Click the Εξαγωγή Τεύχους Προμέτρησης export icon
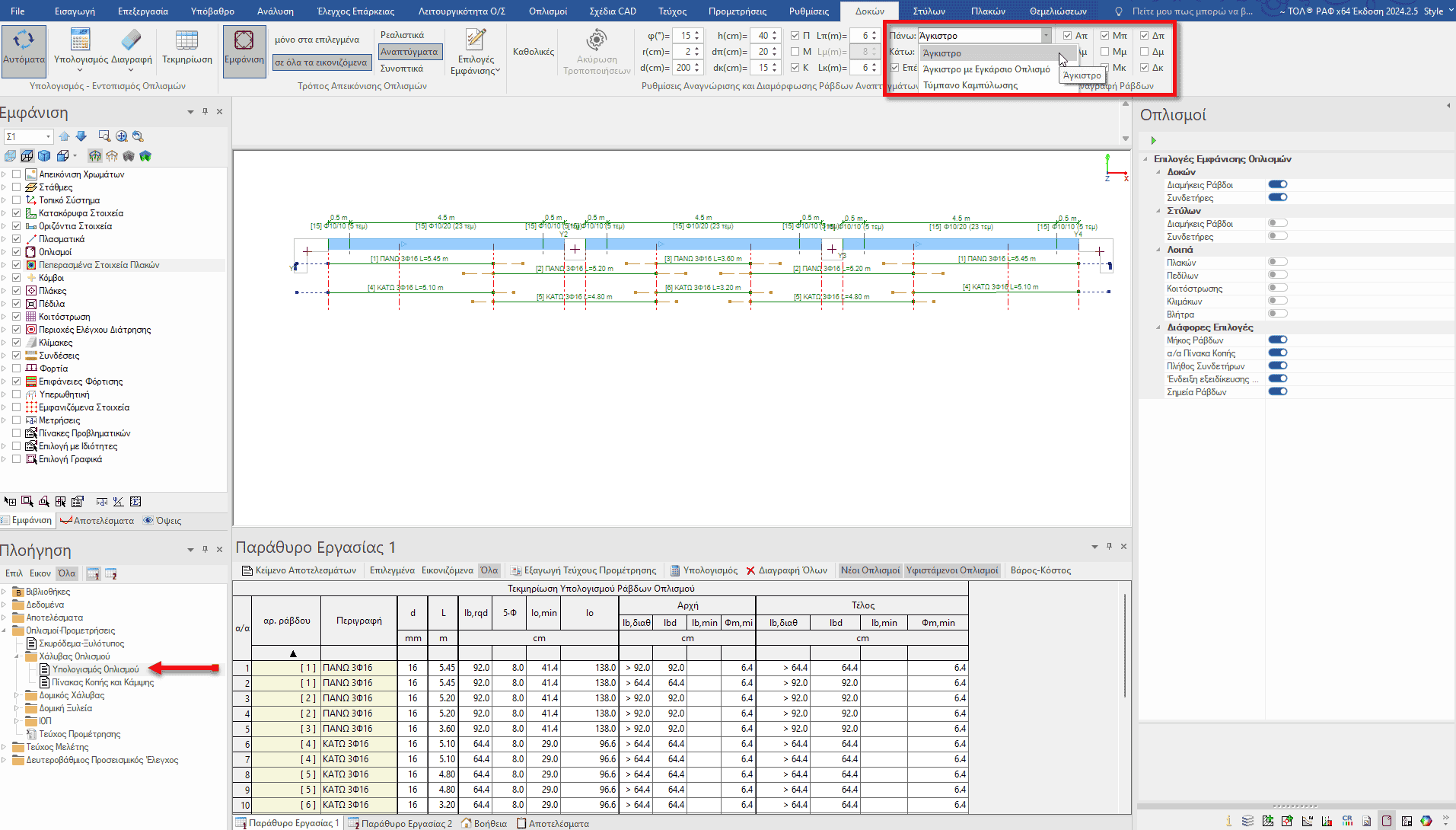The image size is (1456, 830). pyautogui.click(x=516, y=570)
